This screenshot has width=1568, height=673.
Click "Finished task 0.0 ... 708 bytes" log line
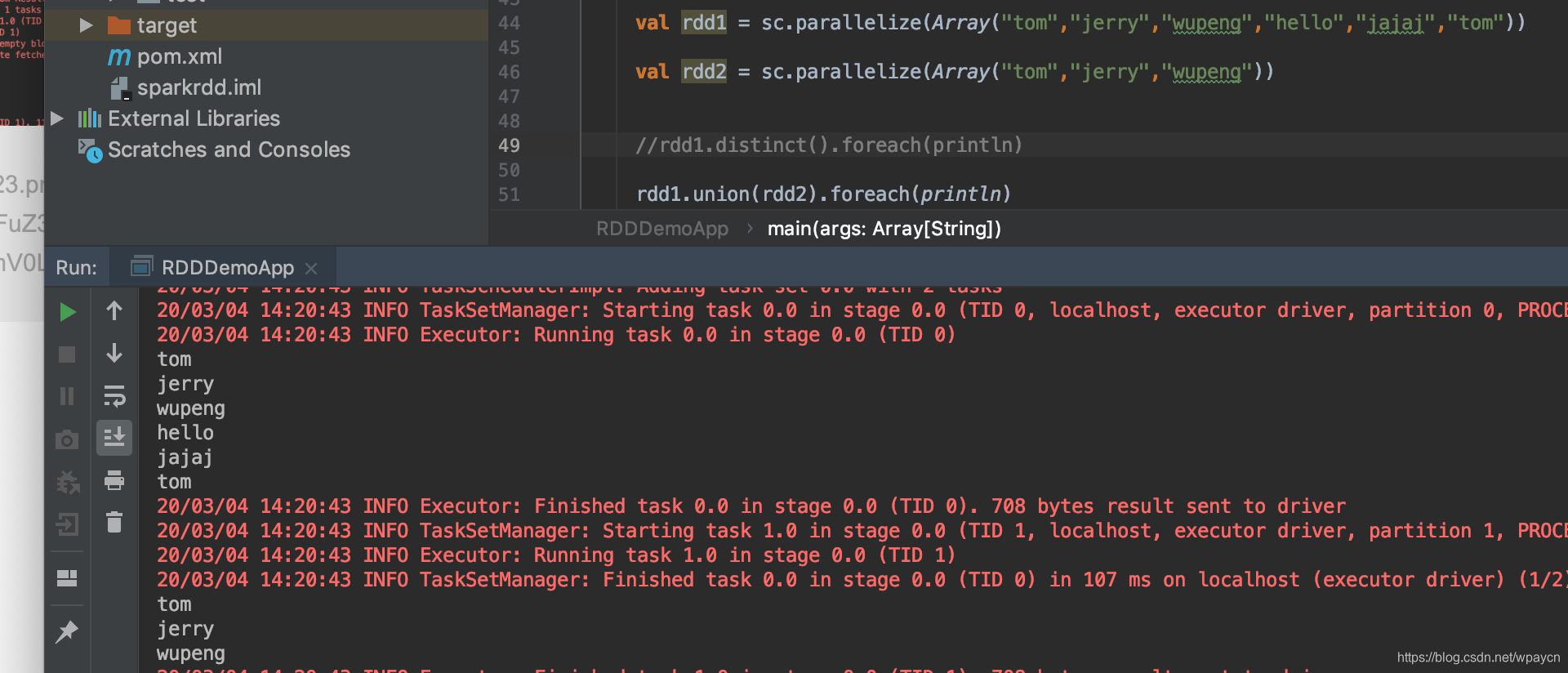pyautogui.click(x=751, y=506)
